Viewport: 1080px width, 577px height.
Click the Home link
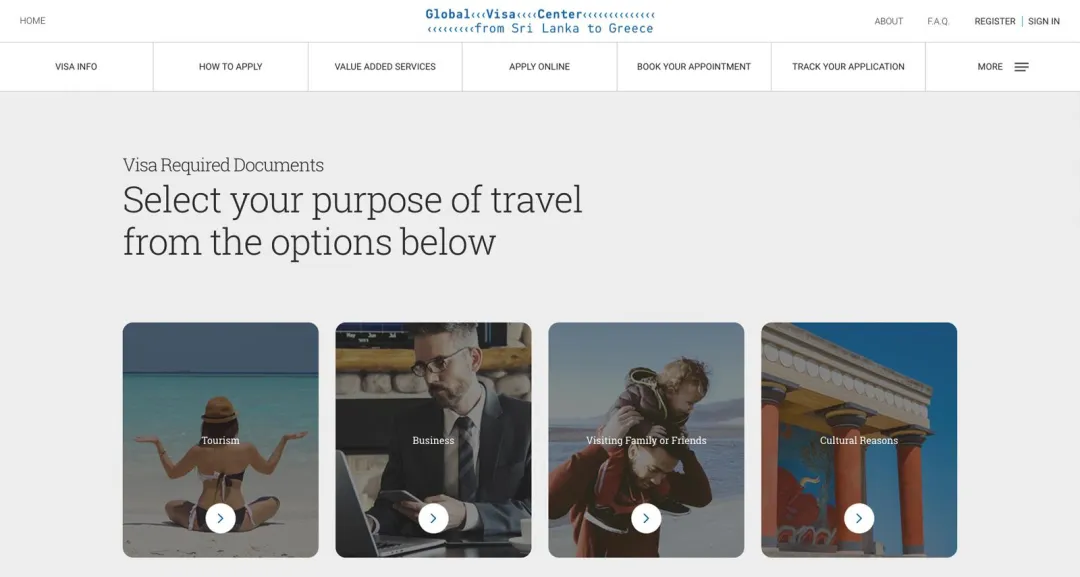(33, 21)
